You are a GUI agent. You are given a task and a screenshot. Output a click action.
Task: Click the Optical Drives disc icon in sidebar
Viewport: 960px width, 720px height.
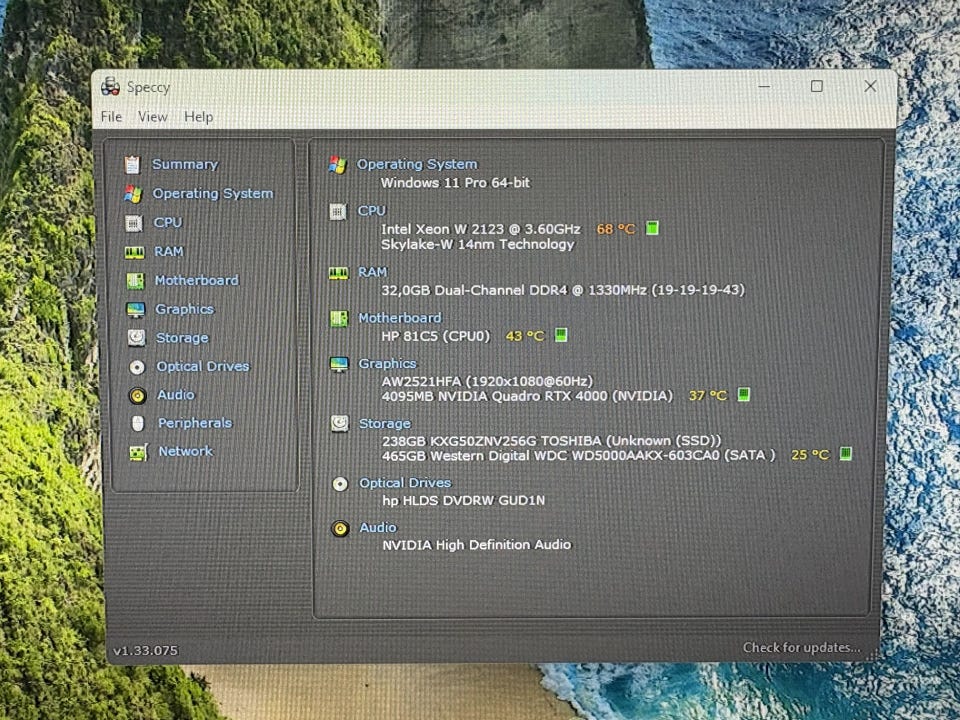[137, 367]
